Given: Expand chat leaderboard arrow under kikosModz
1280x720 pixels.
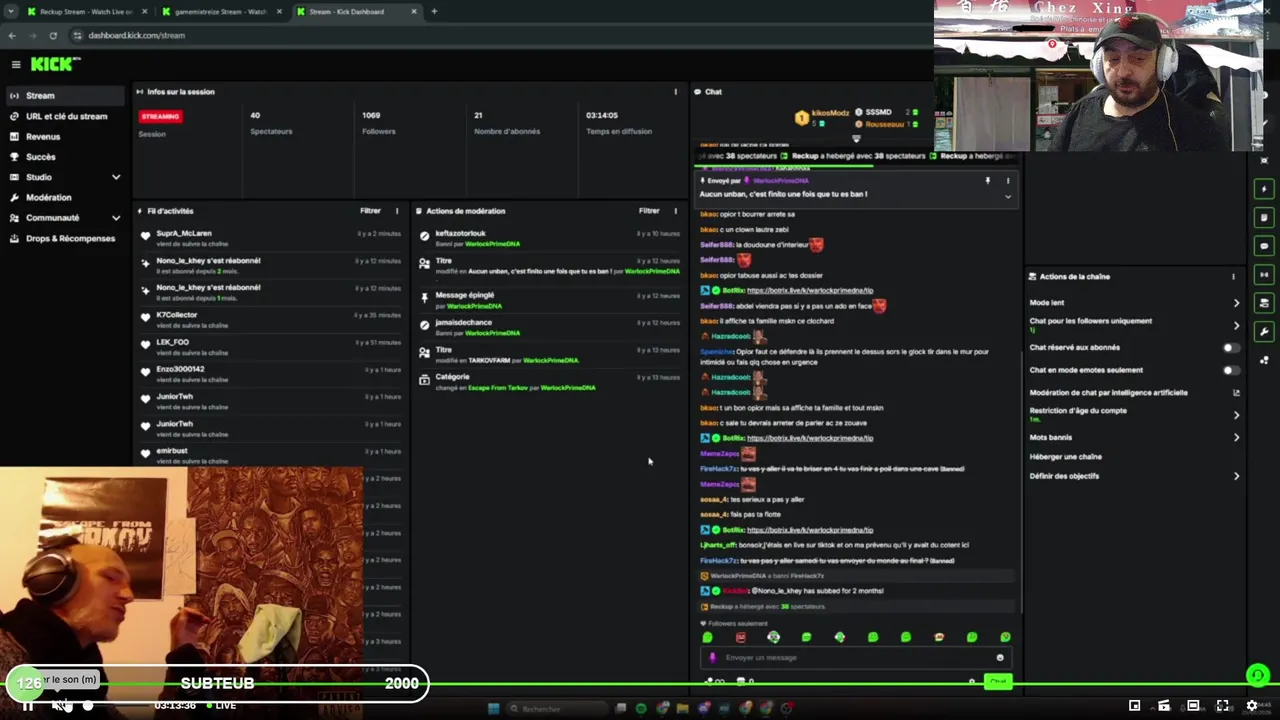Looking at the screenshot, I should pyautogui.click(x=855, y=139).
